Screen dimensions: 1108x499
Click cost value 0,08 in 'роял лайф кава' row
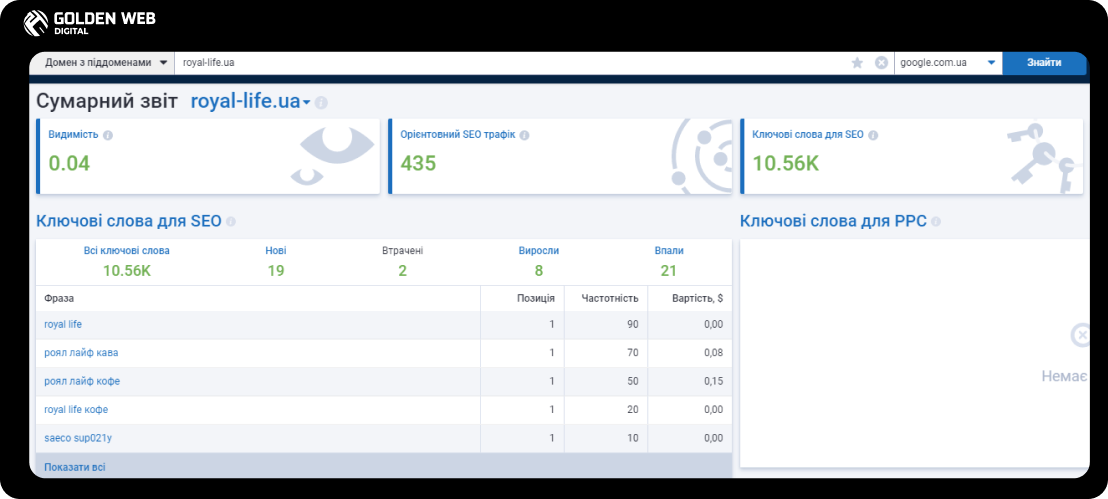(714, 353)
